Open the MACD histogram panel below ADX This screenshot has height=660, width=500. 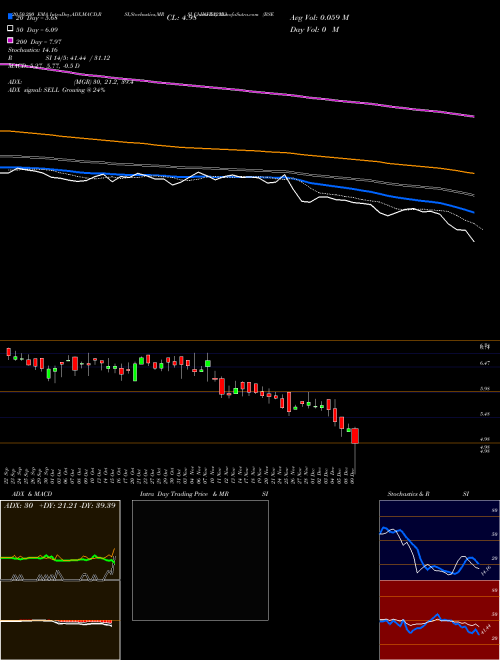[x=60, y=620]
